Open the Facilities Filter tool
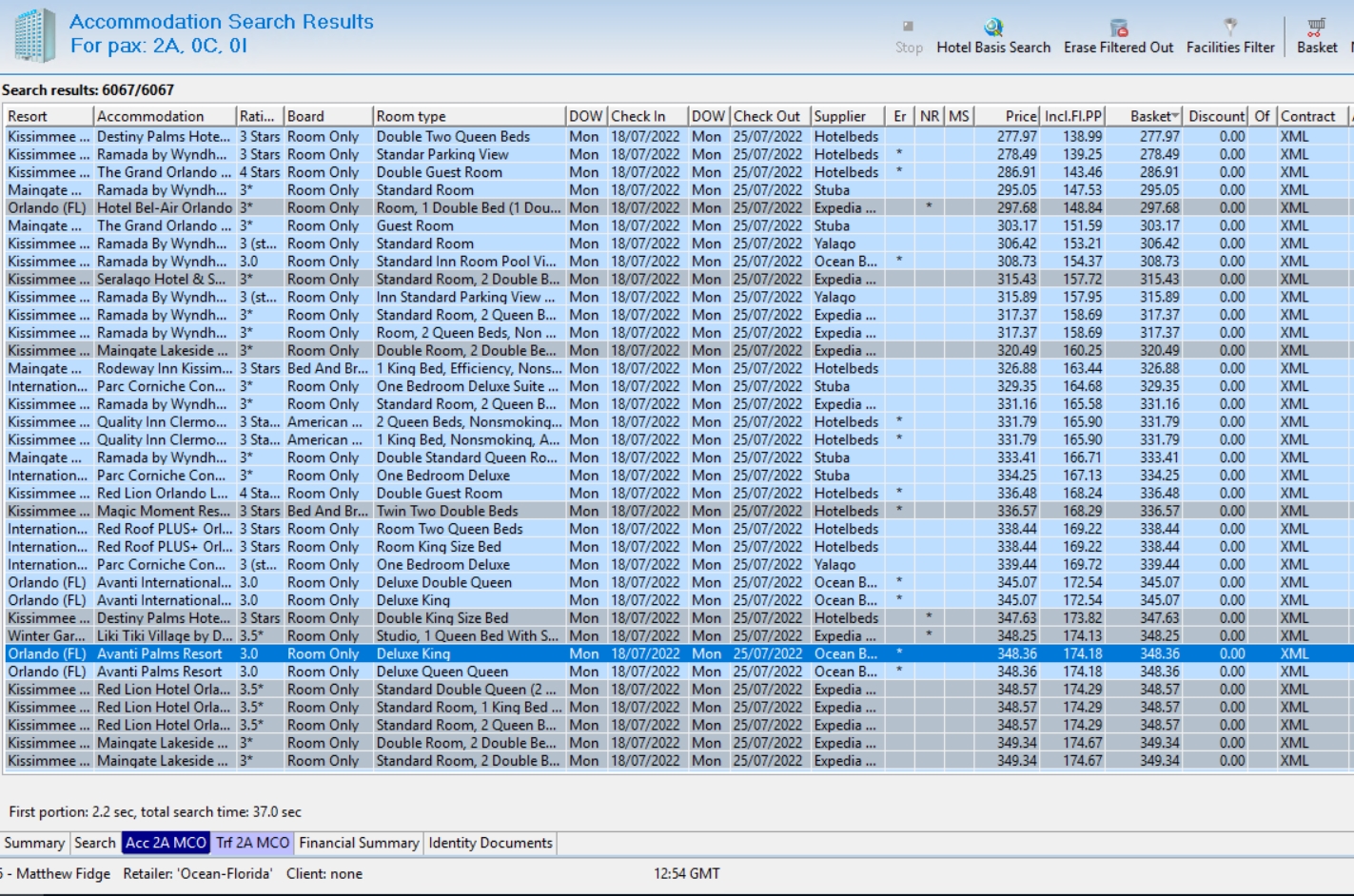Screen dimensions: 1354x896 point(1230,37)
